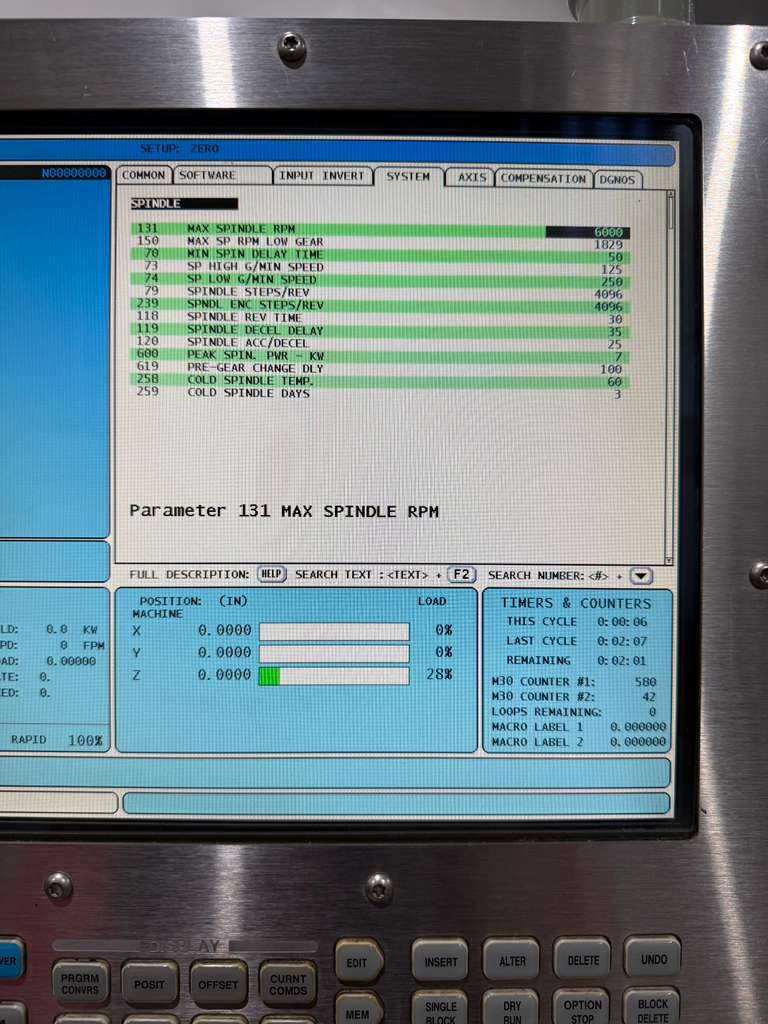Open the COMPENSATION tab
Viewport: 768px width, 1024px height.
(x=543, y=178)
